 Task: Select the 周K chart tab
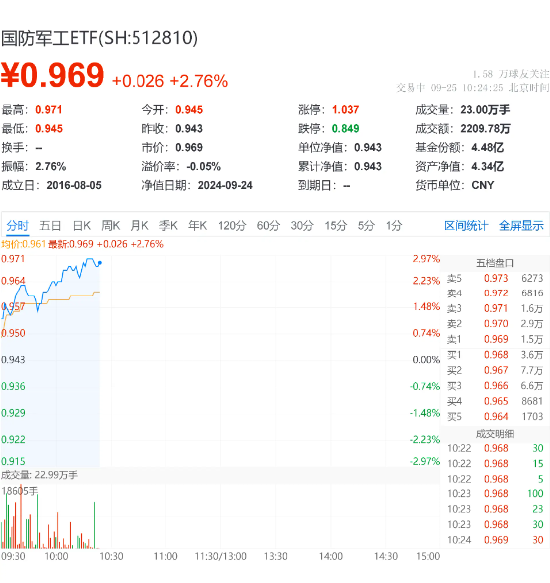pyautogui.click(x=111, y=225)
